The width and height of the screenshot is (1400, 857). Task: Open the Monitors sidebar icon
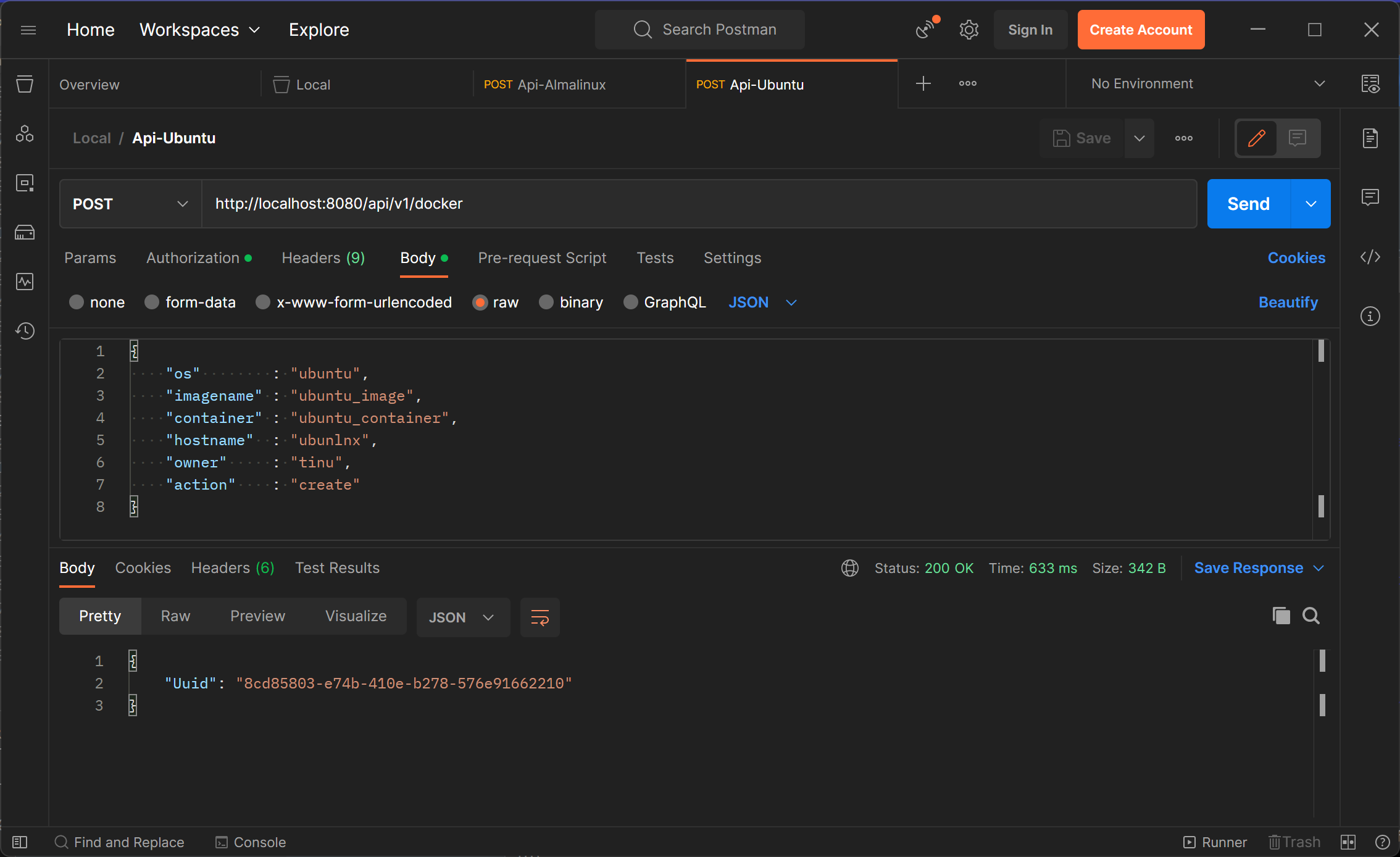25,282
